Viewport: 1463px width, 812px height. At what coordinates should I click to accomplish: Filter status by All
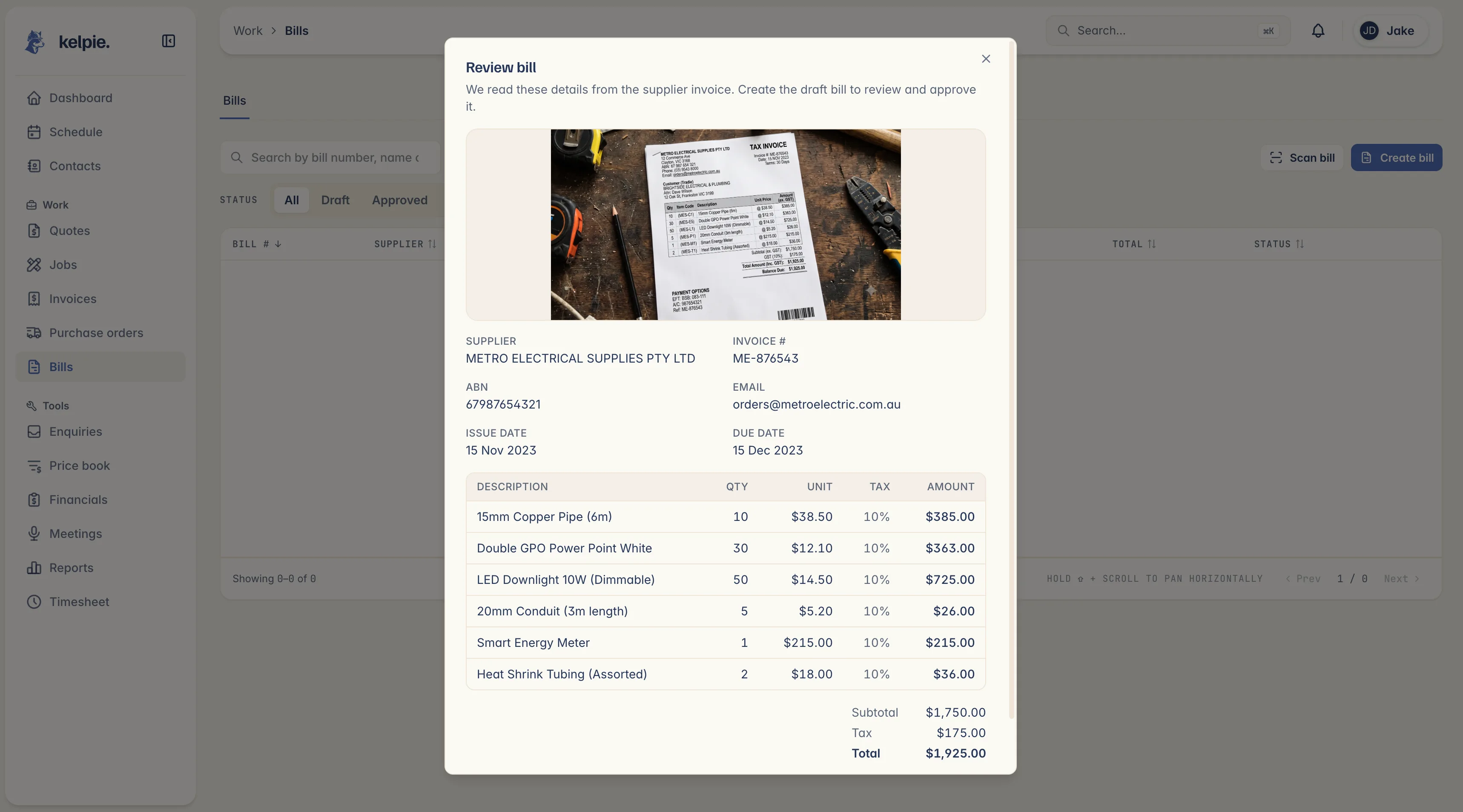291,200
